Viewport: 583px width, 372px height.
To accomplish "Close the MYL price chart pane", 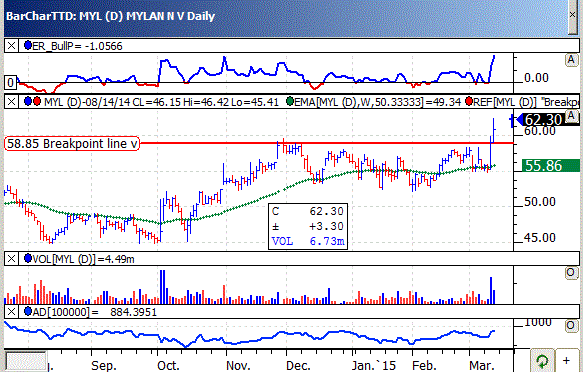I will tap(12, 101).
